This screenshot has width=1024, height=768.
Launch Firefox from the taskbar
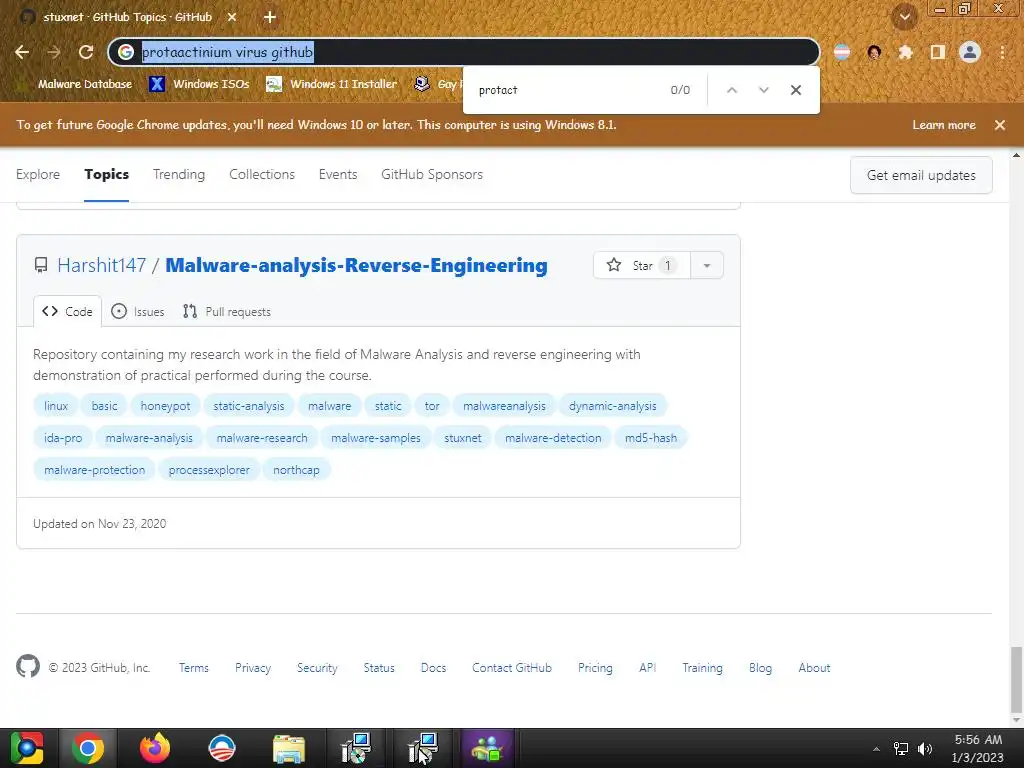[x=155, y=748]
